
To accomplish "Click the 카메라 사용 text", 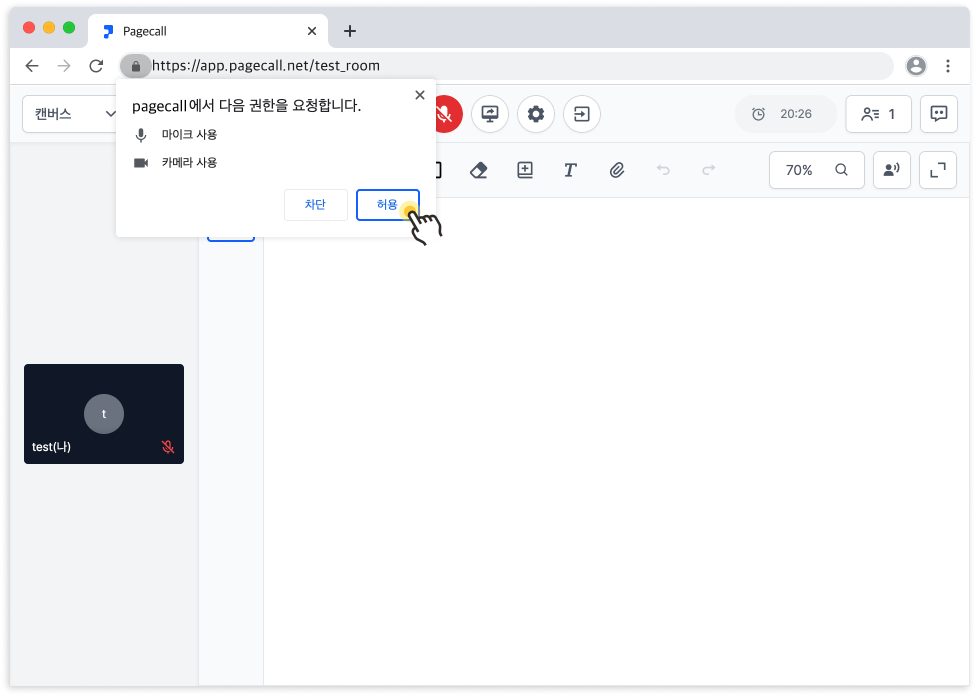I will click(x=189, y=162).
